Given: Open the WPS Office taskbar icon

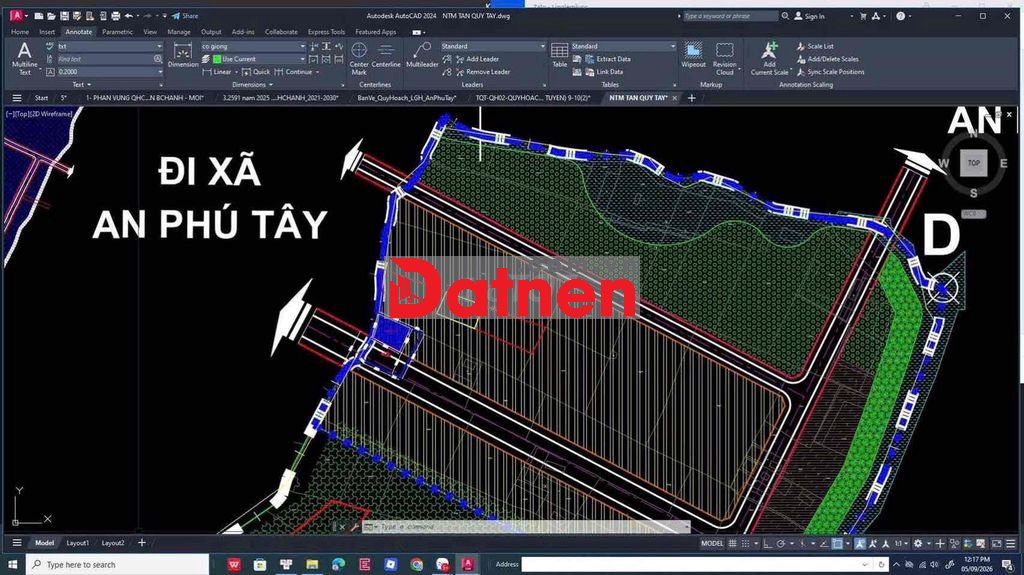Looking at the screenshot, I should tap(234, 564).
